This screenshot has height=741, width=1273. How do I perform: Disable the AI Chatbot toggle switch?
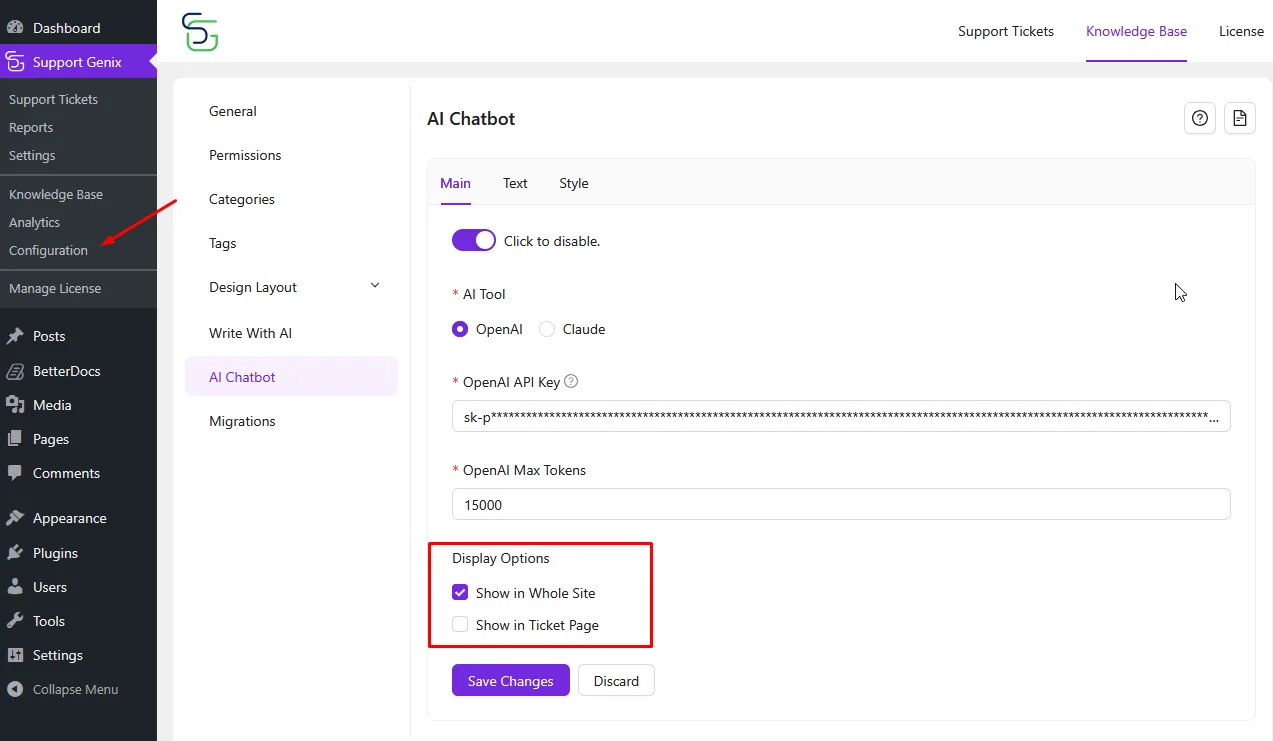473,240
